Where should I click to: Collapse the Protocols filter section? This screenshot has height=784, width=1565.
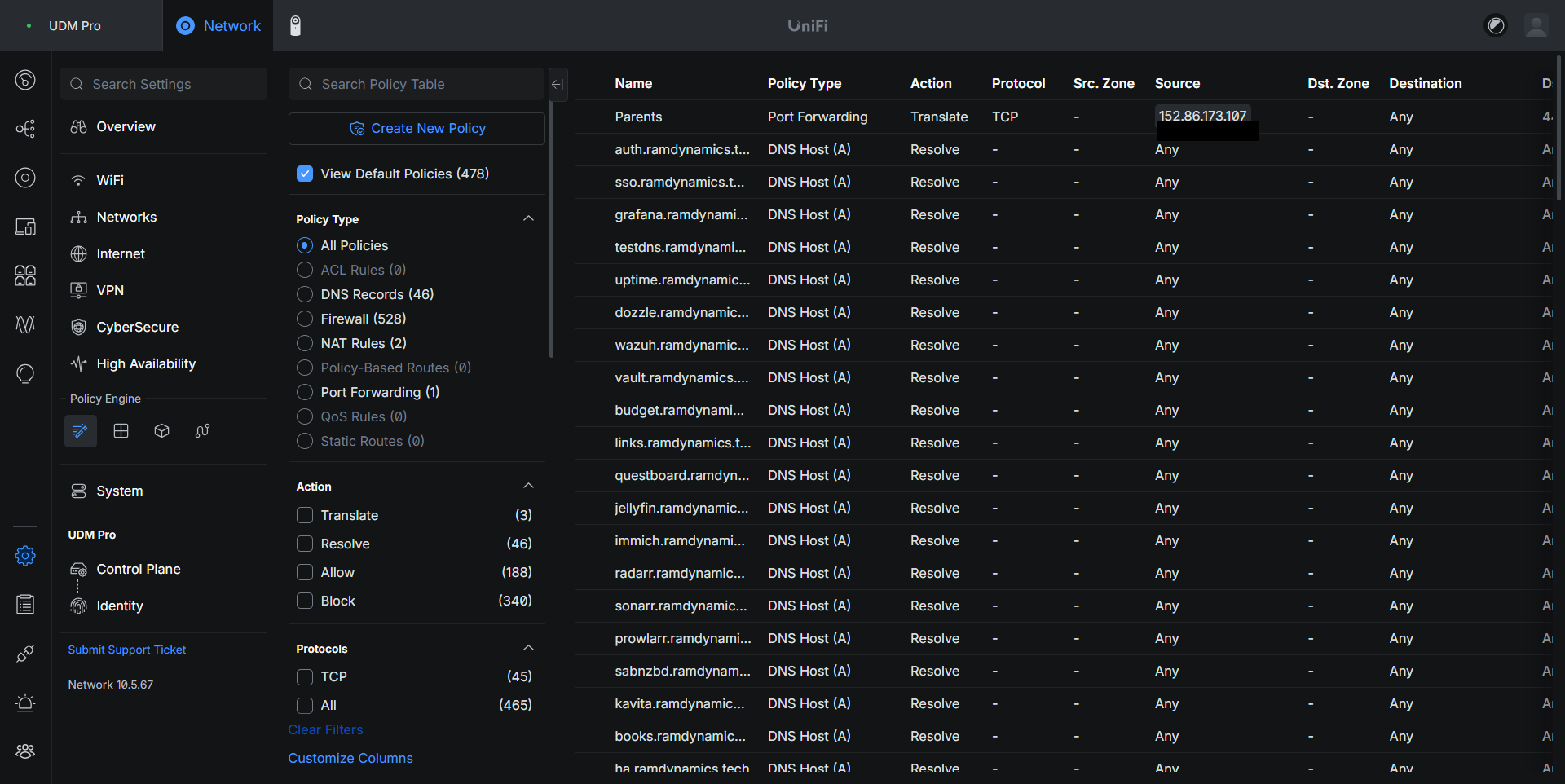click(x=528, y=648)
